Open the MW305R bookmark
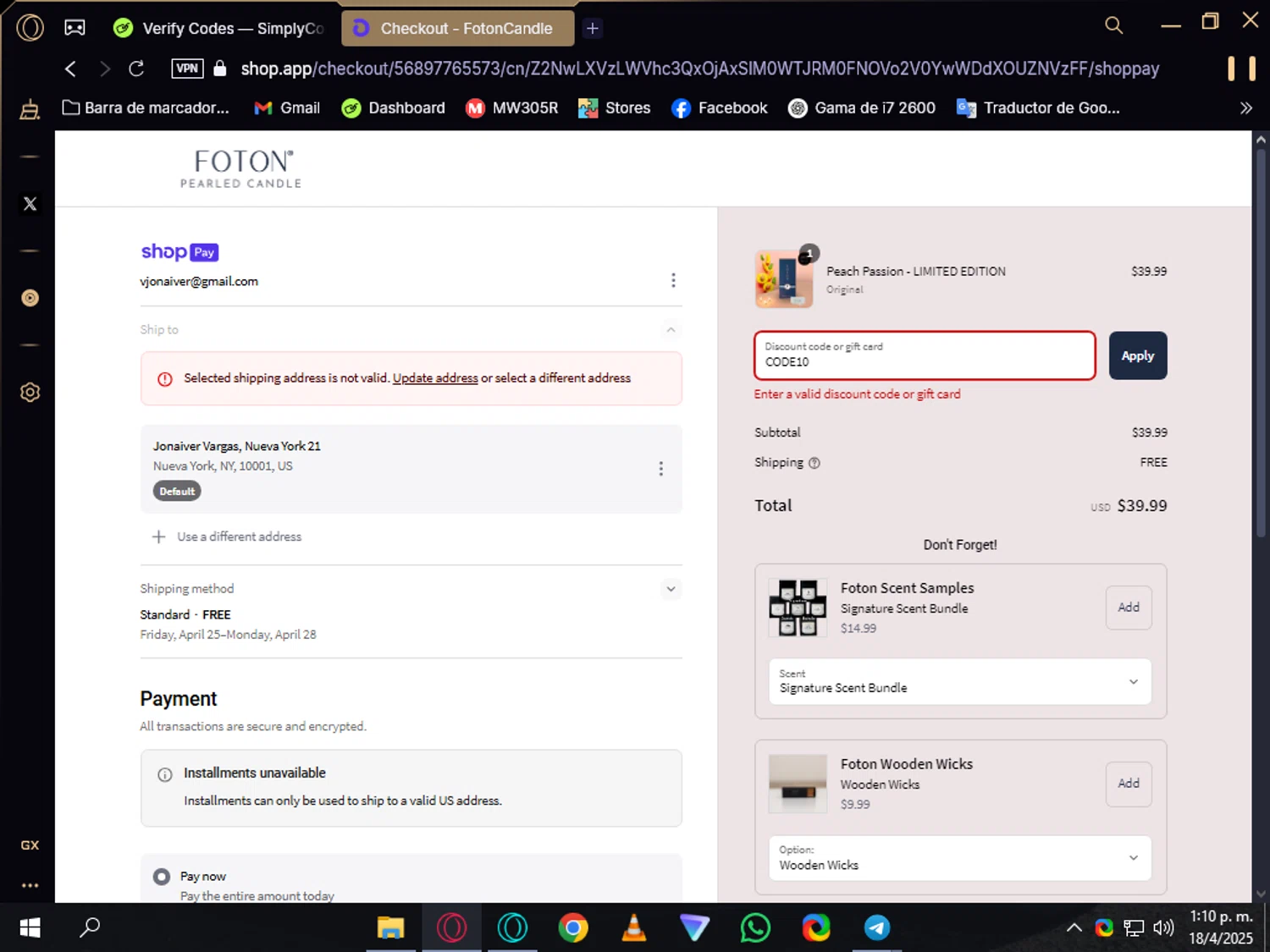This screenshot has width=1270, height=952. tap(512, 108)
